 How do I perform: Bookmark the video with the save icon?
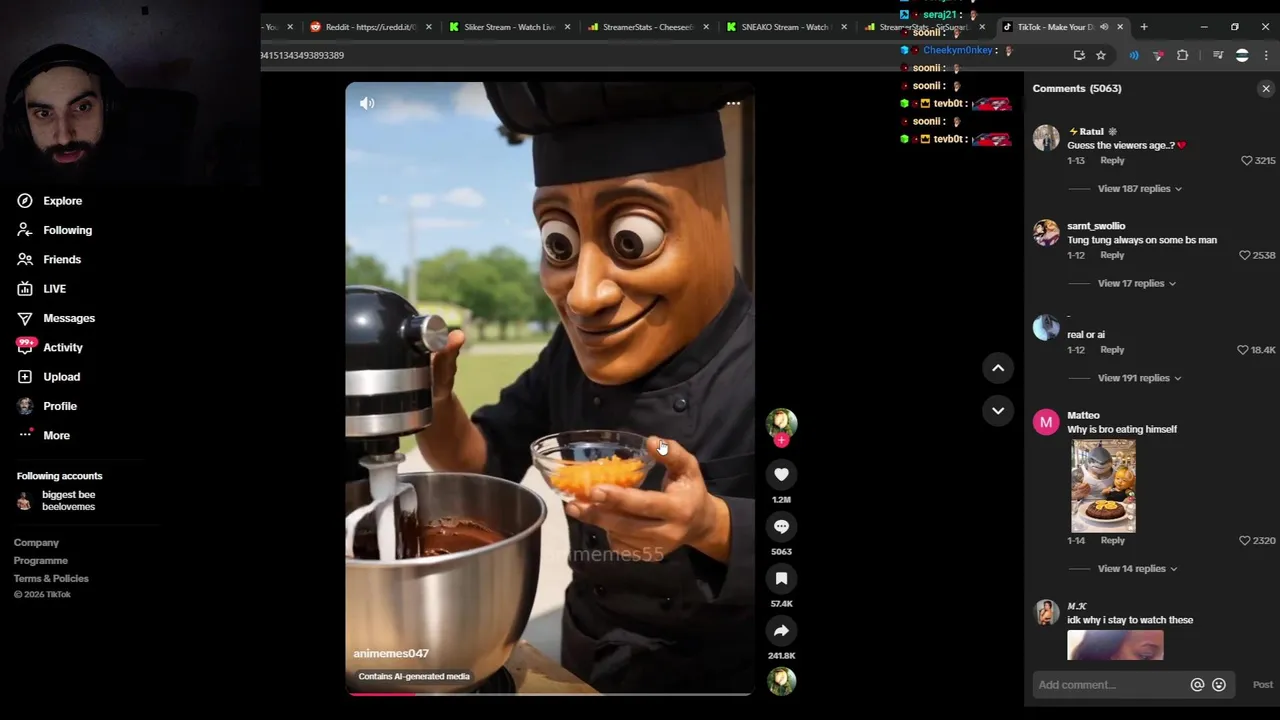[781, 578]
